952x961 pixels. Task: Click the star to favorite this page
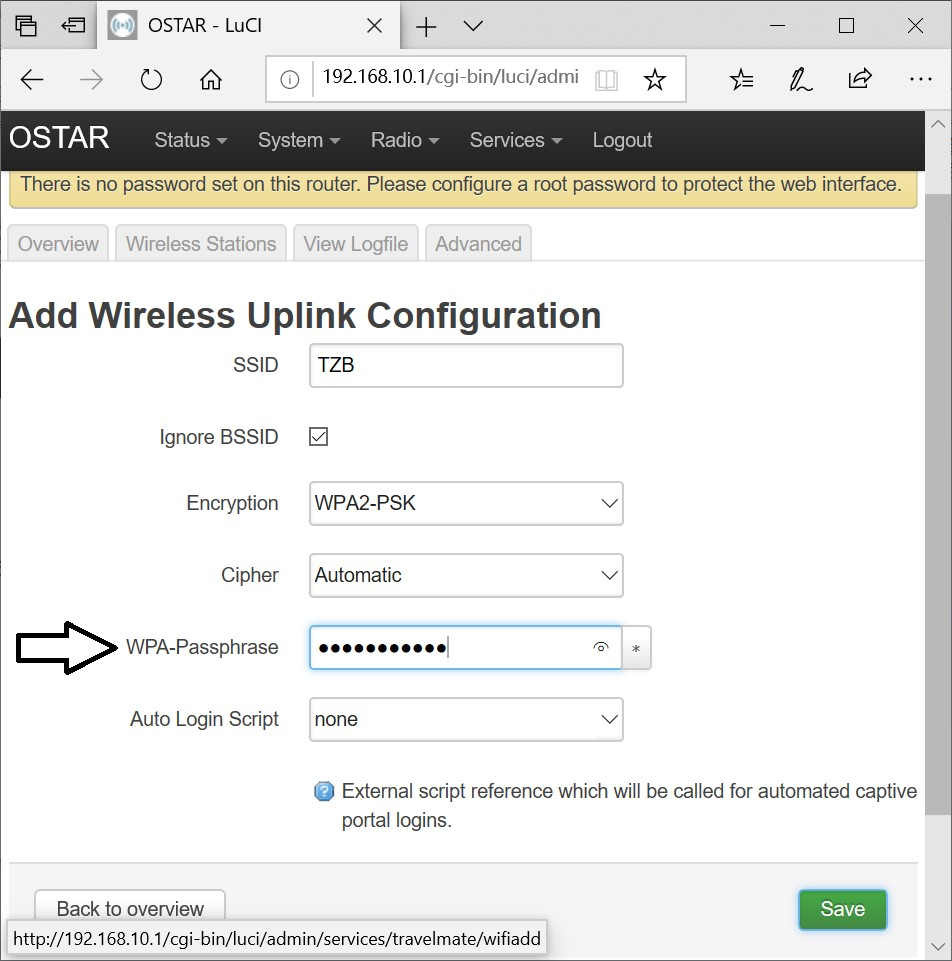coord(654,80)
